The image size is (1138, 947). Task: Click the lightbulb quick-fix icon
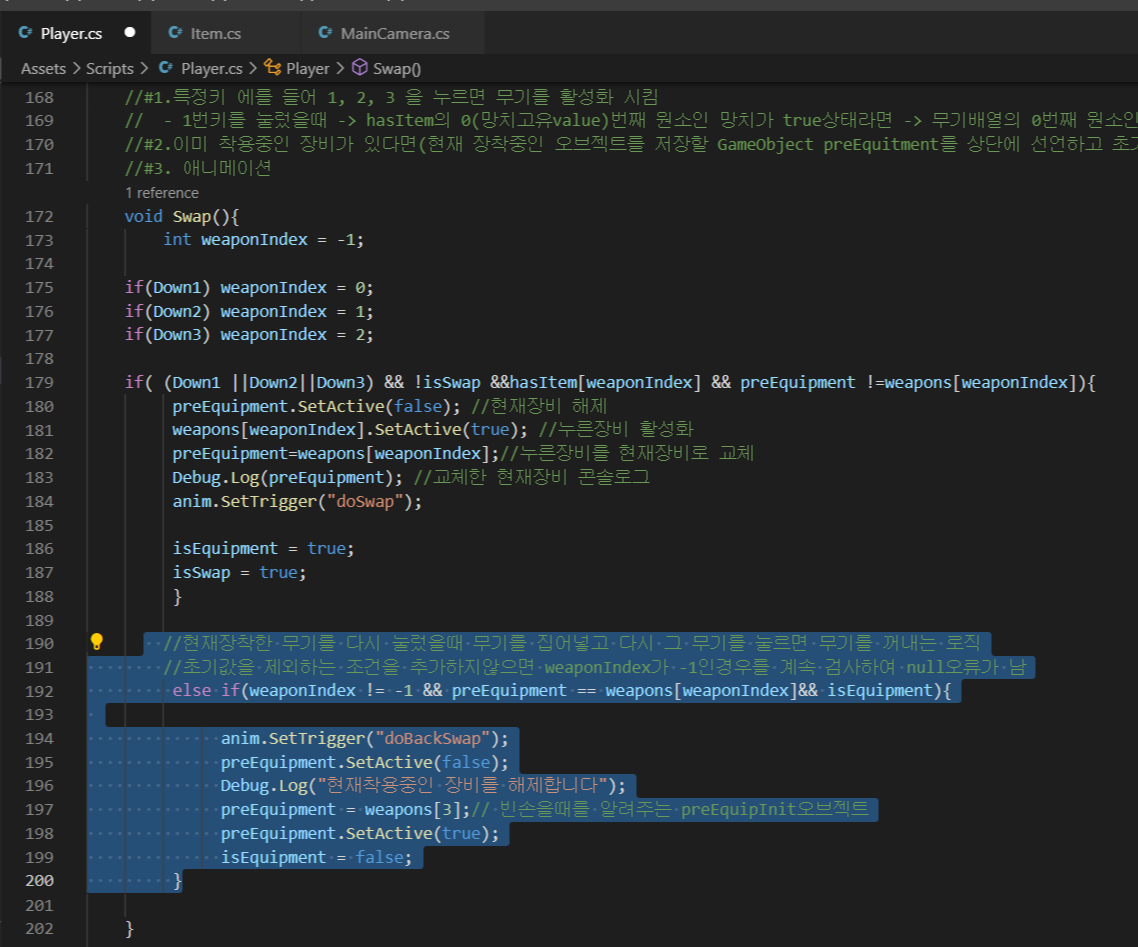(97, 641)
